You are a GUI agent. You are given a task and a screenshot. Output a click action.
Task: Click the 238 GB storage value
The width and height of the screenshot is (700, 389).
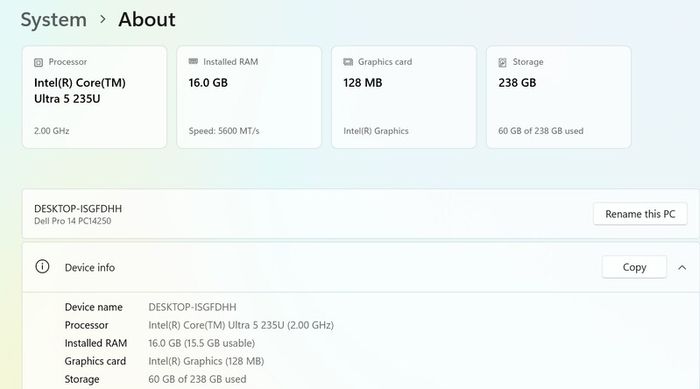coord(517,83)
